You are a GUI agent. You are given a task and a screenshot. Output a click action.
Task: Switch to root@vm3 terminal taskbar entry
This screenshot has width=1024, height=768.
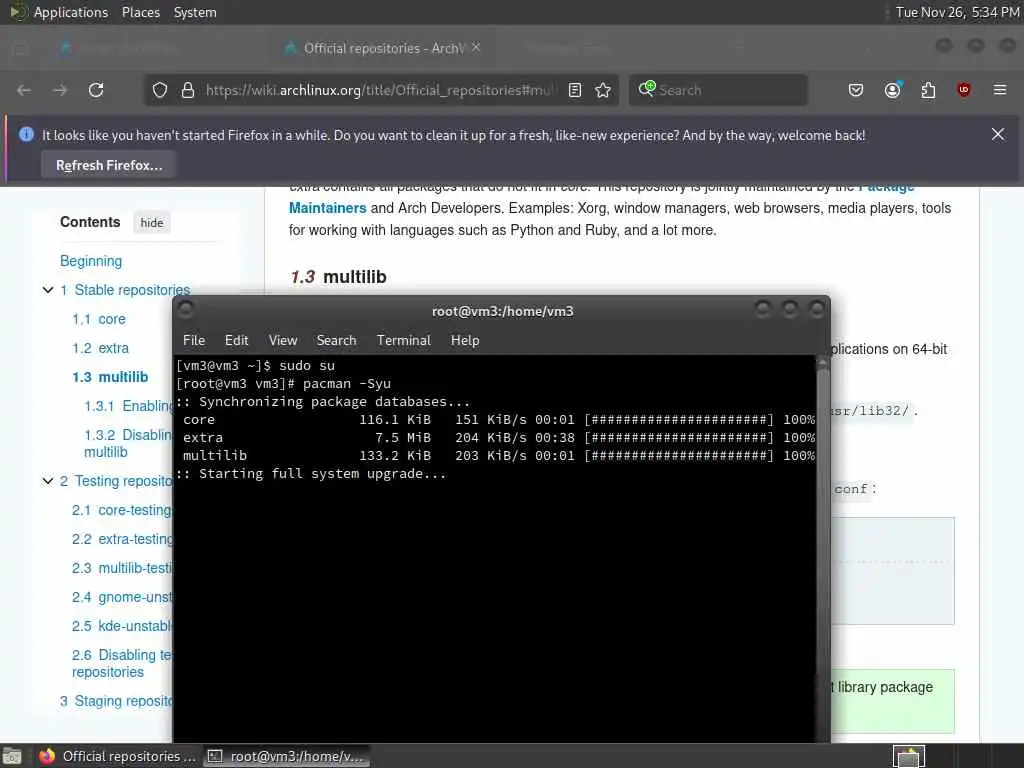coord(286,756)
